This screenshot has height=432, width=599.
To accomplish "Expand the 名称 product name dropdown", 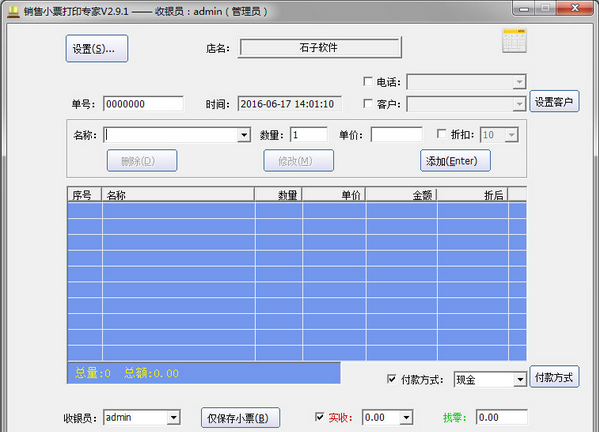I will point(243,135).
